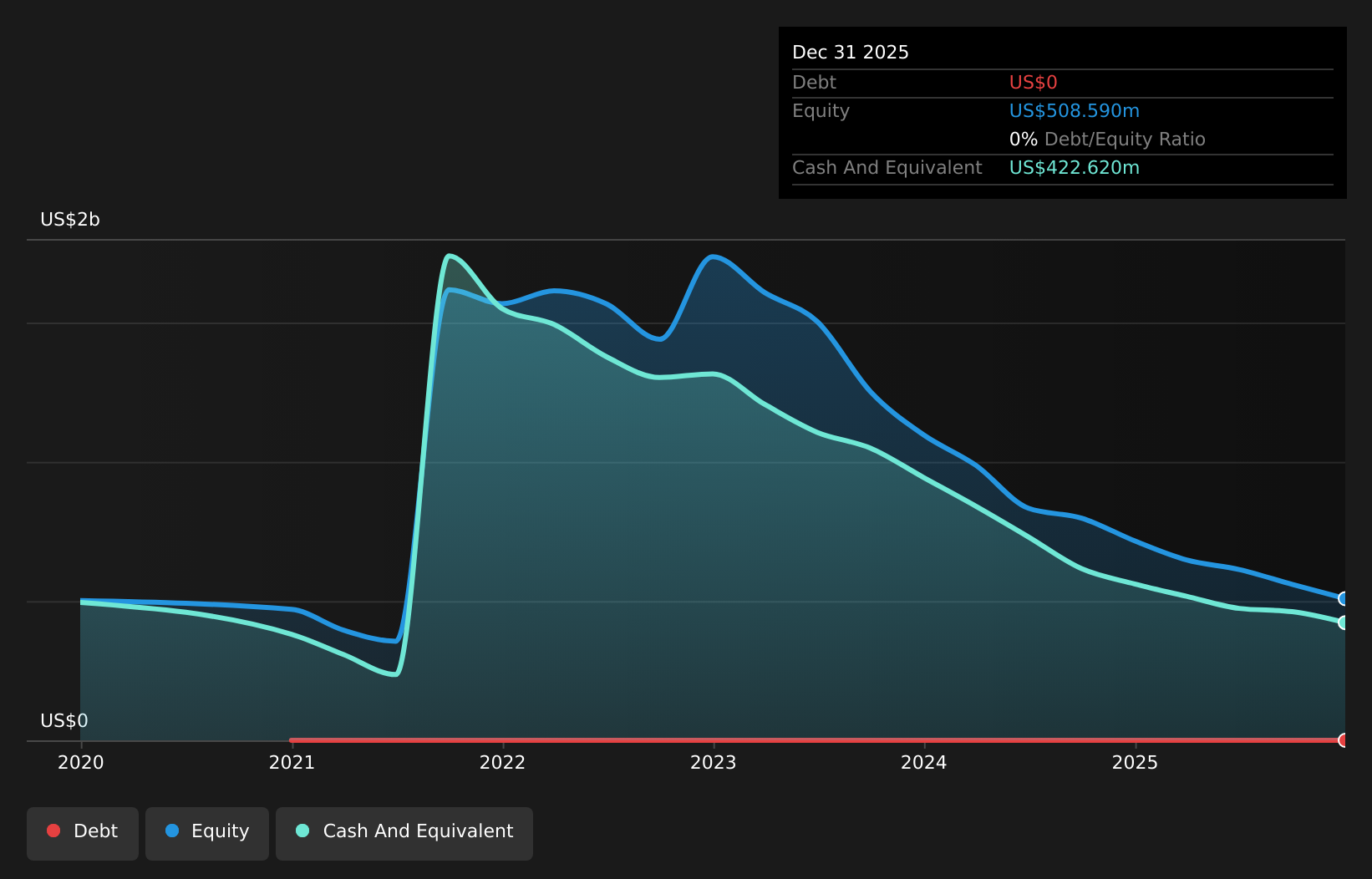
Task: Click the US$422.620m cash value
Action: 1075,168
